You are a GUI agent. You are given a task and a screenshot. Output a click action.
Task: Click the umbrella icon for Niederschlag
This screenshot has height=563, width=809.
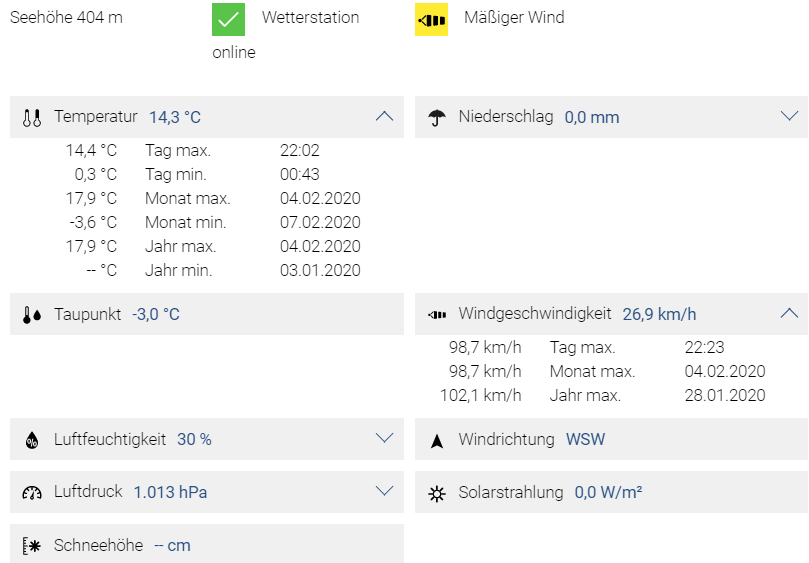click(436, 118)
